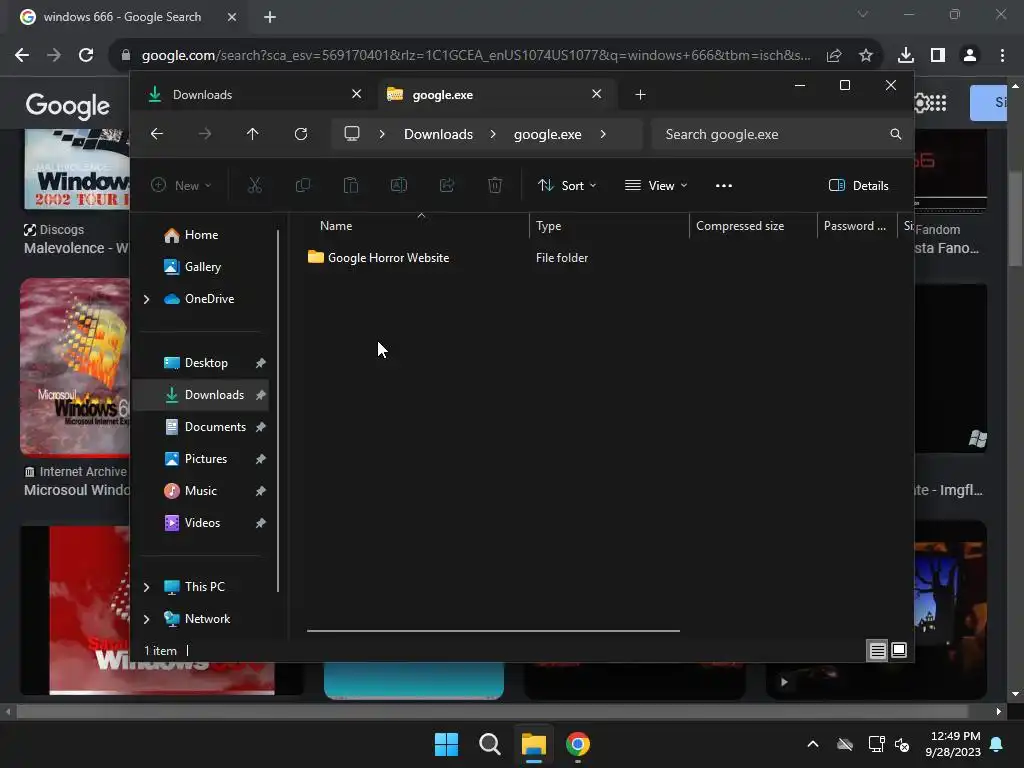This screenshot has width=1024, height=768.
Task: Open a new Chrome tab
Action: click(270, 17)
